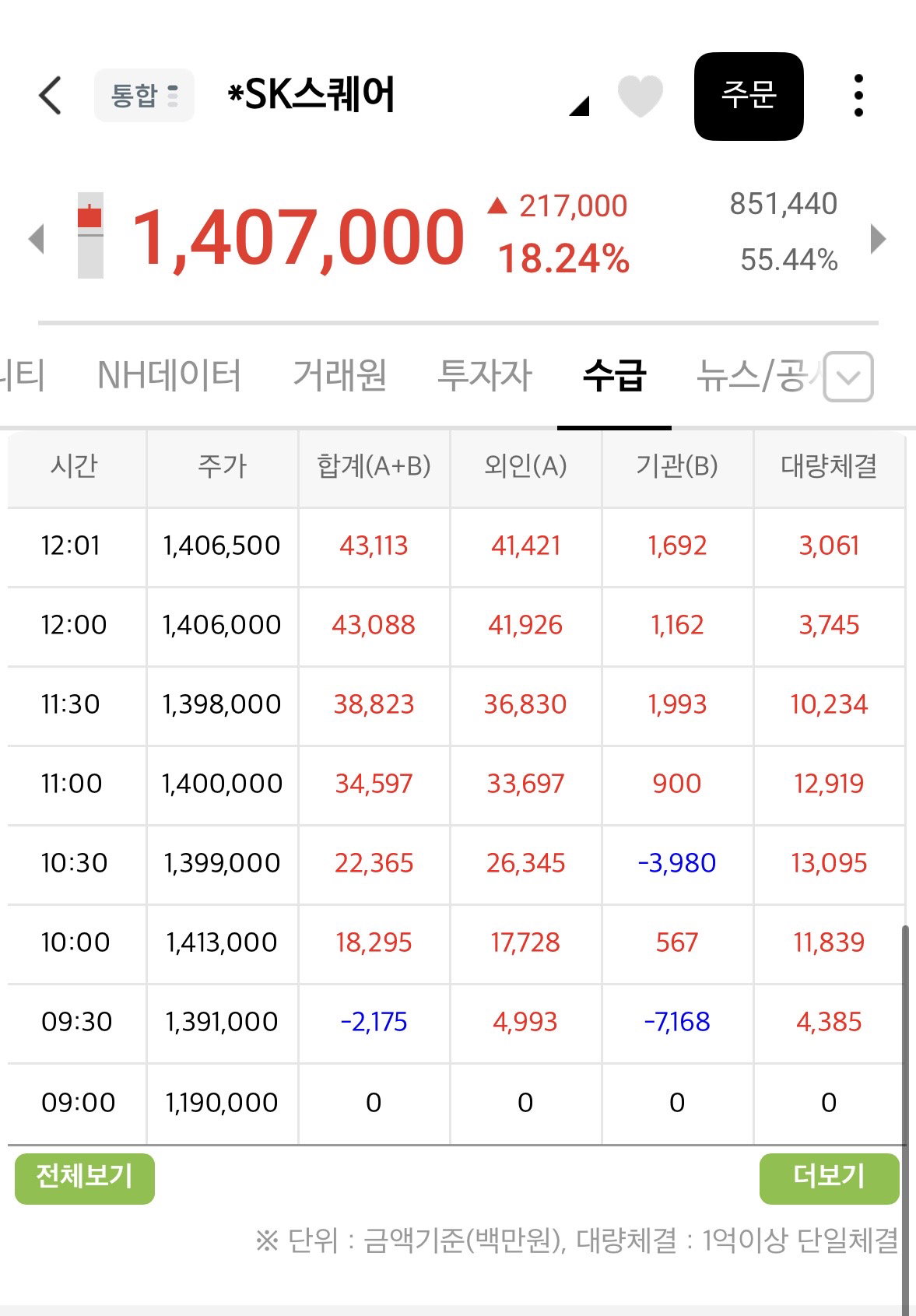Expand the tab list chevron box

(848, 377)
